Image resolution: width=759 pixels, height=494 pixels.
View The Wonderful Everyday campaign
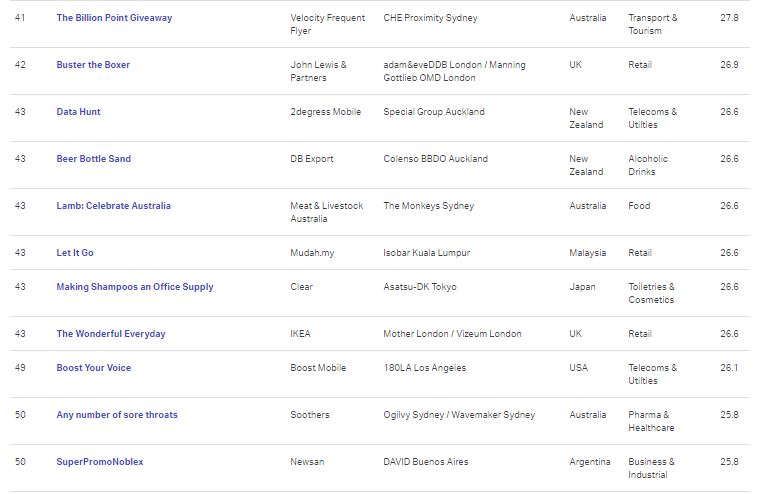tap(111, 334)
